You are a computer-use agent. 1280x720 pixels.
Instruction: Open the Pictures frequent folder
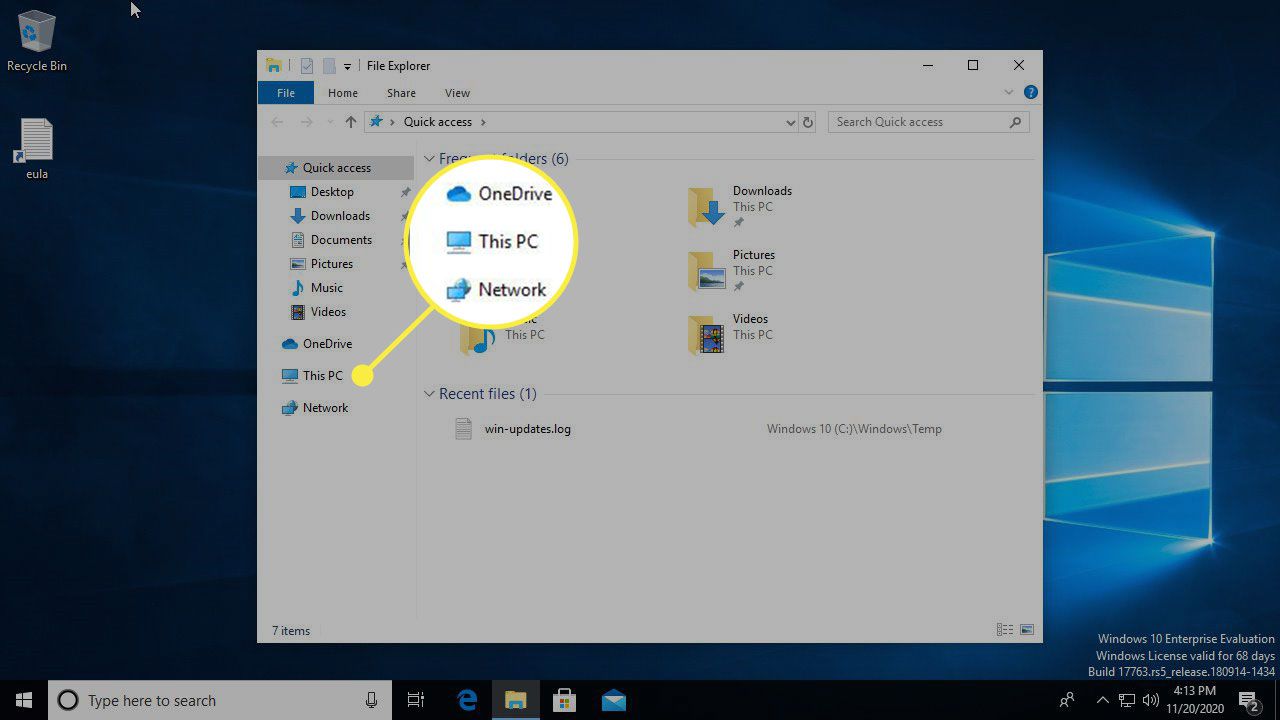732,270
